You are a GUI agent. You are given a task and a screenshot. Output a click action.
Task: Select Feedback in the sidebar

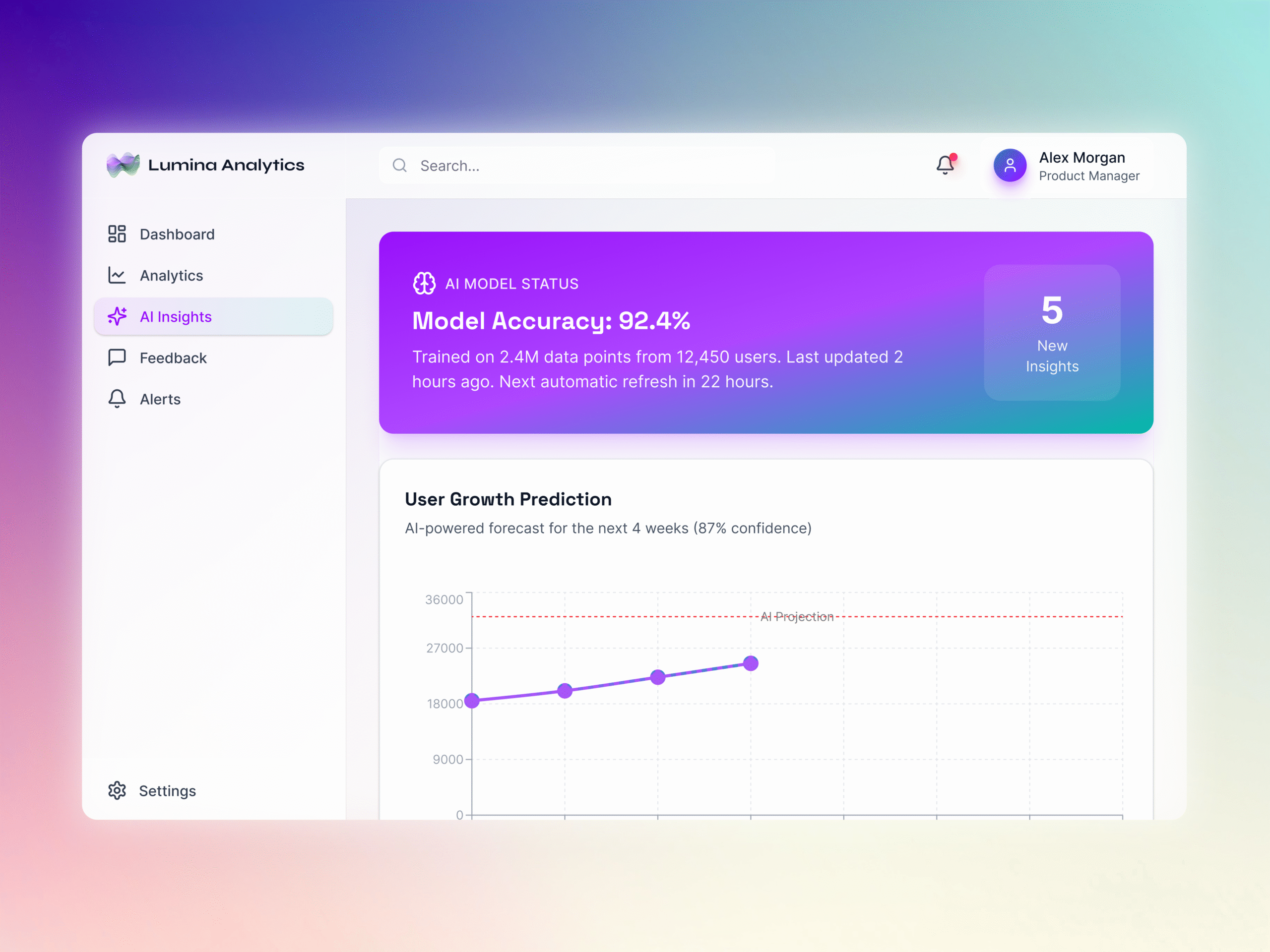click(173, 358)
